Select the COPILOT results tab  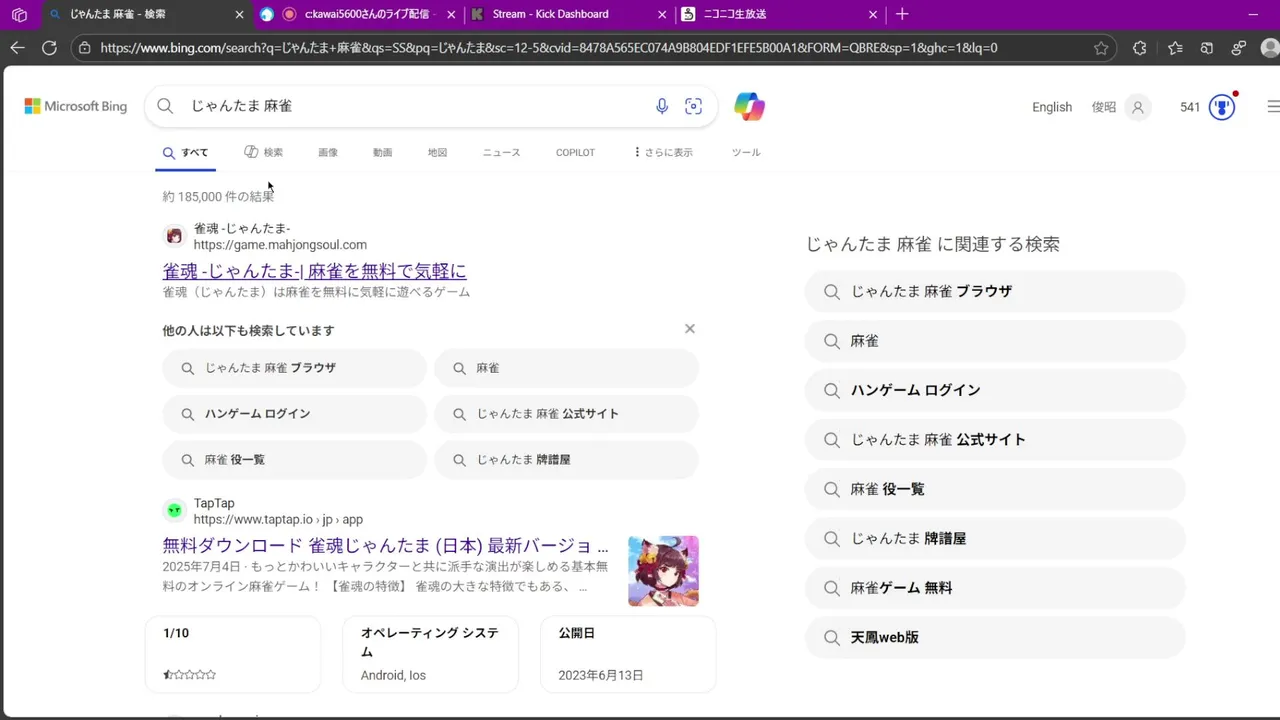(x=575, y=153)
